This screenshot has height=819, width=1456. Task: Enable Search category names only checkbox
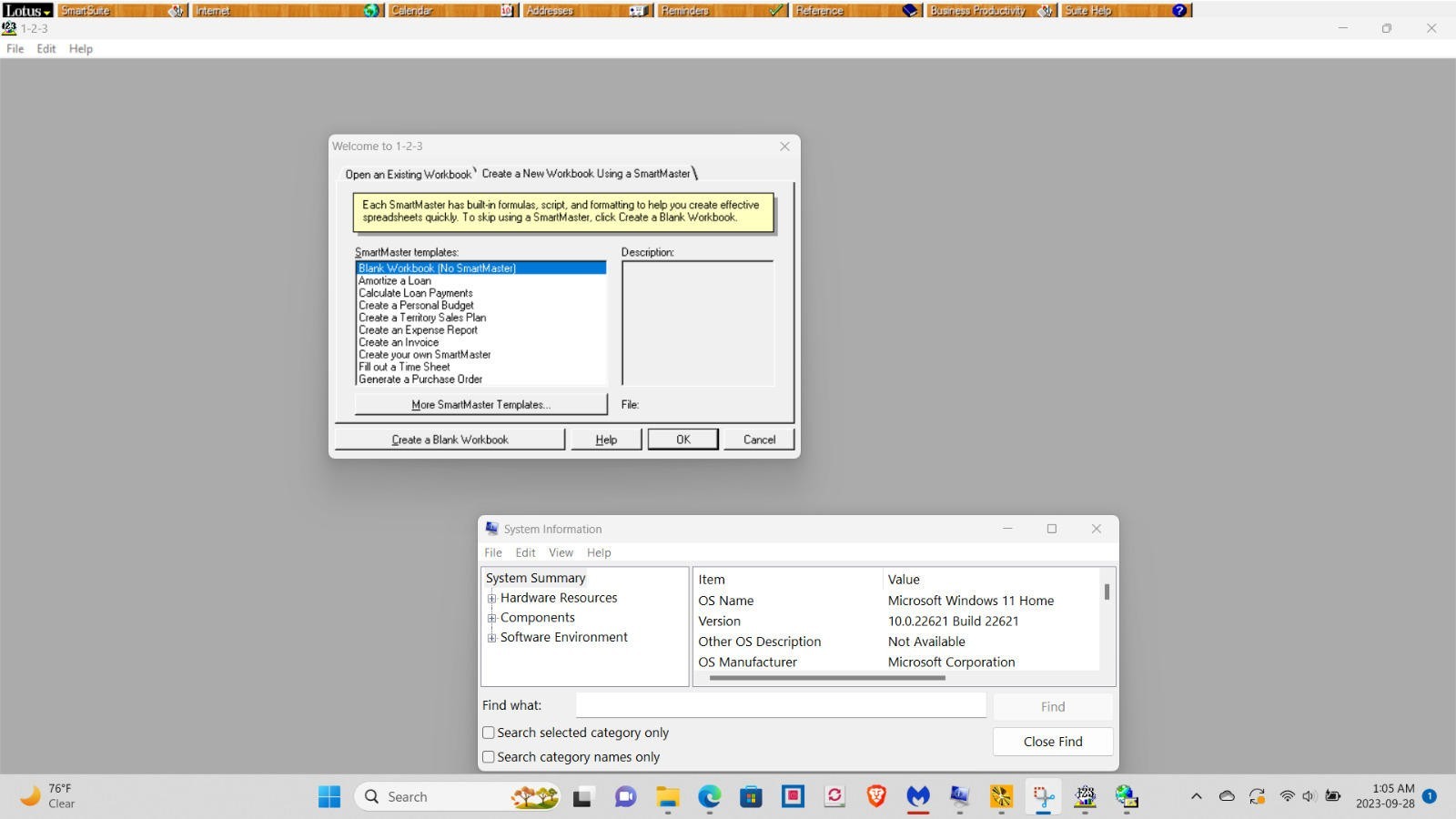[489, 757]
